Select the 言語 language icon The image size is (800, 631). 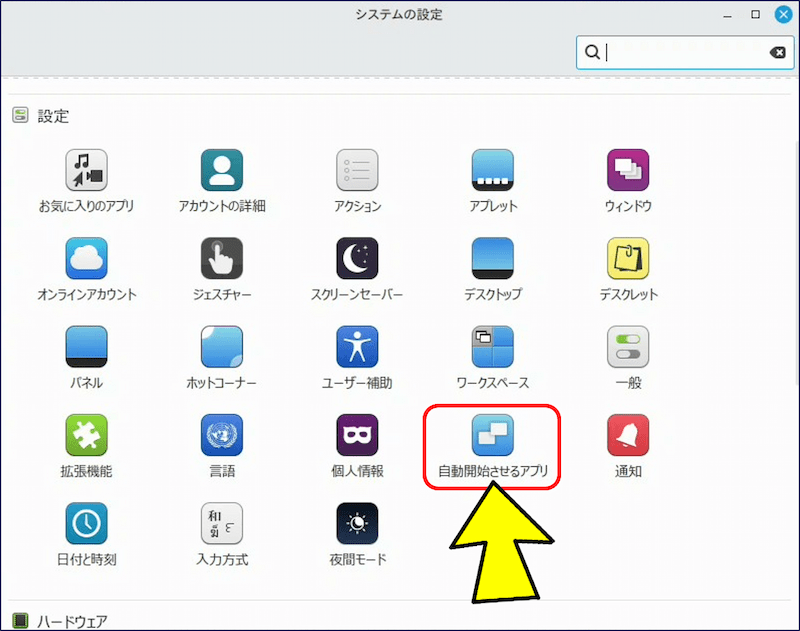(221, 434)
